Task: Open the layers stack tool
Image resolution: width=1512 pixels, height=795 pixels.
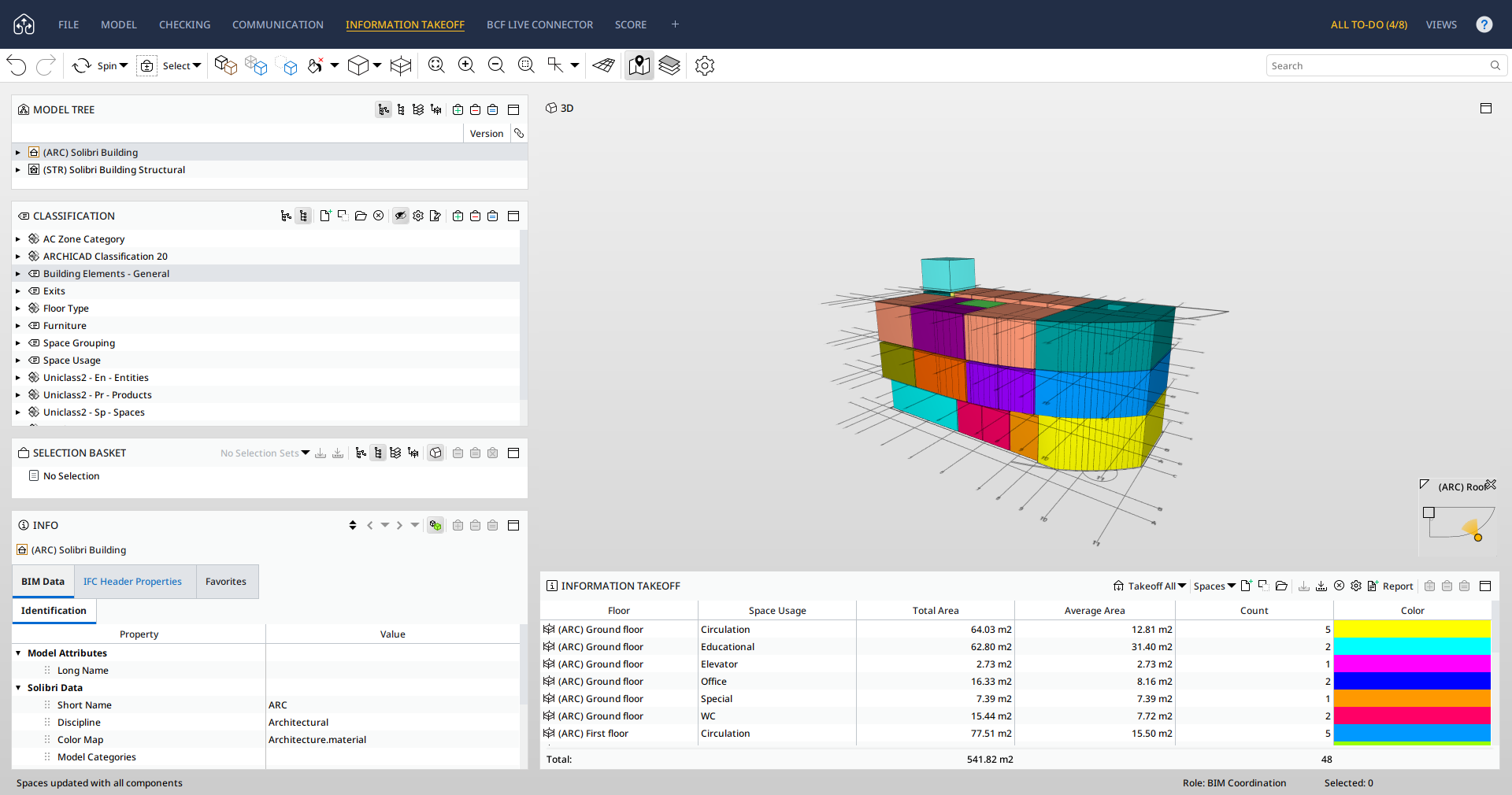Action: [x=669, y=65]
